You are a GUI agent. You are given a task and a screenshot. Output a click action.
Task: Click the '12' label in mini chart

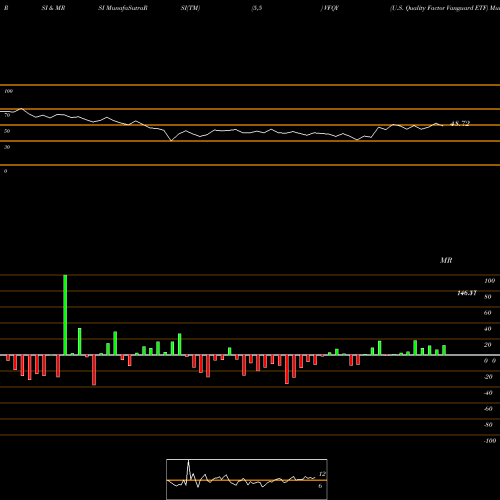(322, 474)
